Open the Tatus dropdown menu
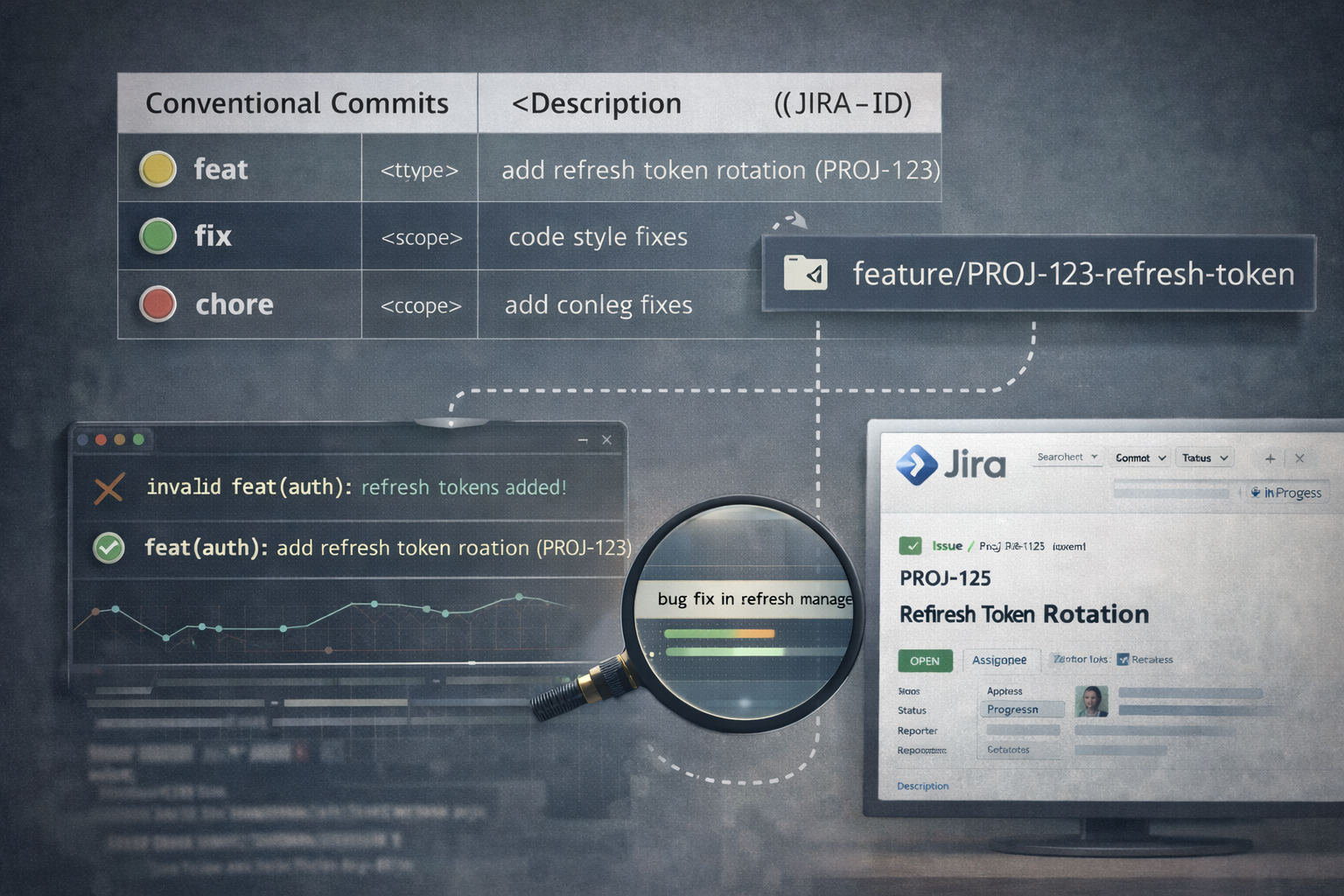The width and height of the screenshot is (1344, 896). pos(1205,458)
